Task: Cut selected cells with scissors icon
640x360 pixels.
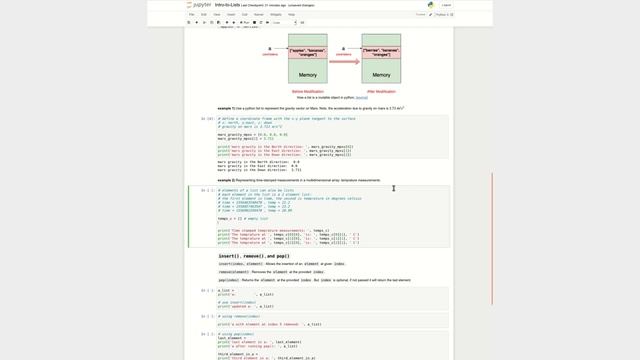Action: point(204,22)
